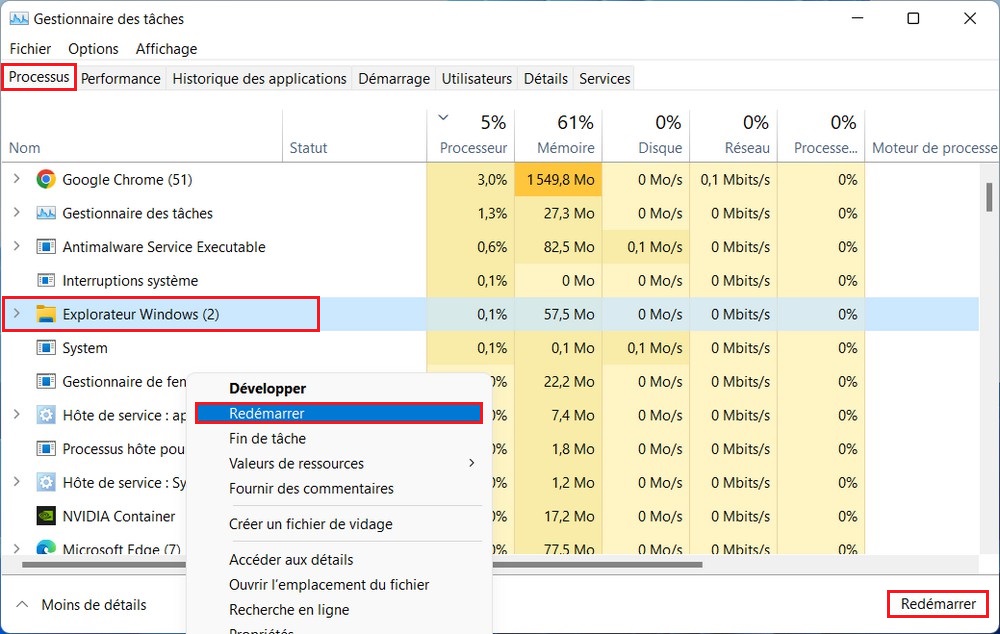The height and width of the screenshot is (634, 1000).
Task: Open the Options menu
Action: coord(93,48)
